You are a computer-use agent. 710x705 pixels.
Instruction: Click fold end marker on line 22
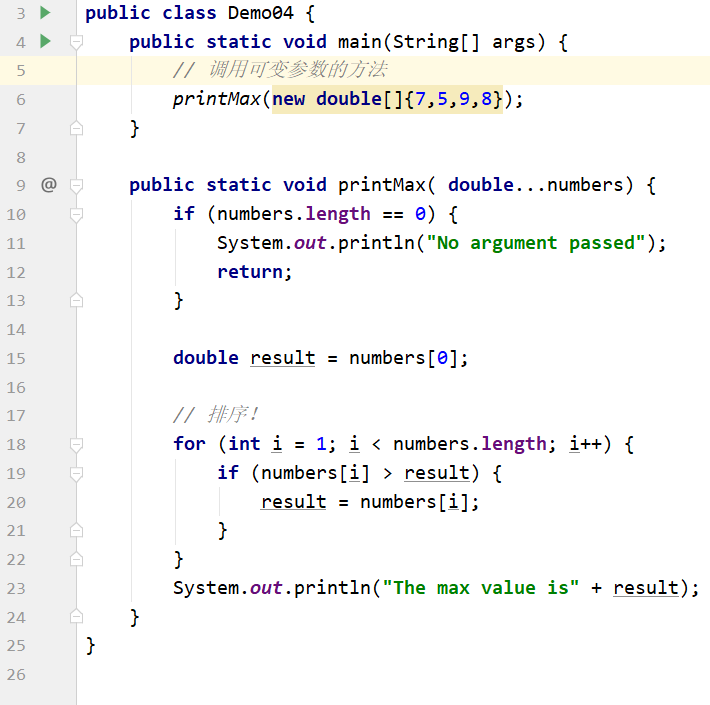click(76, 560)
